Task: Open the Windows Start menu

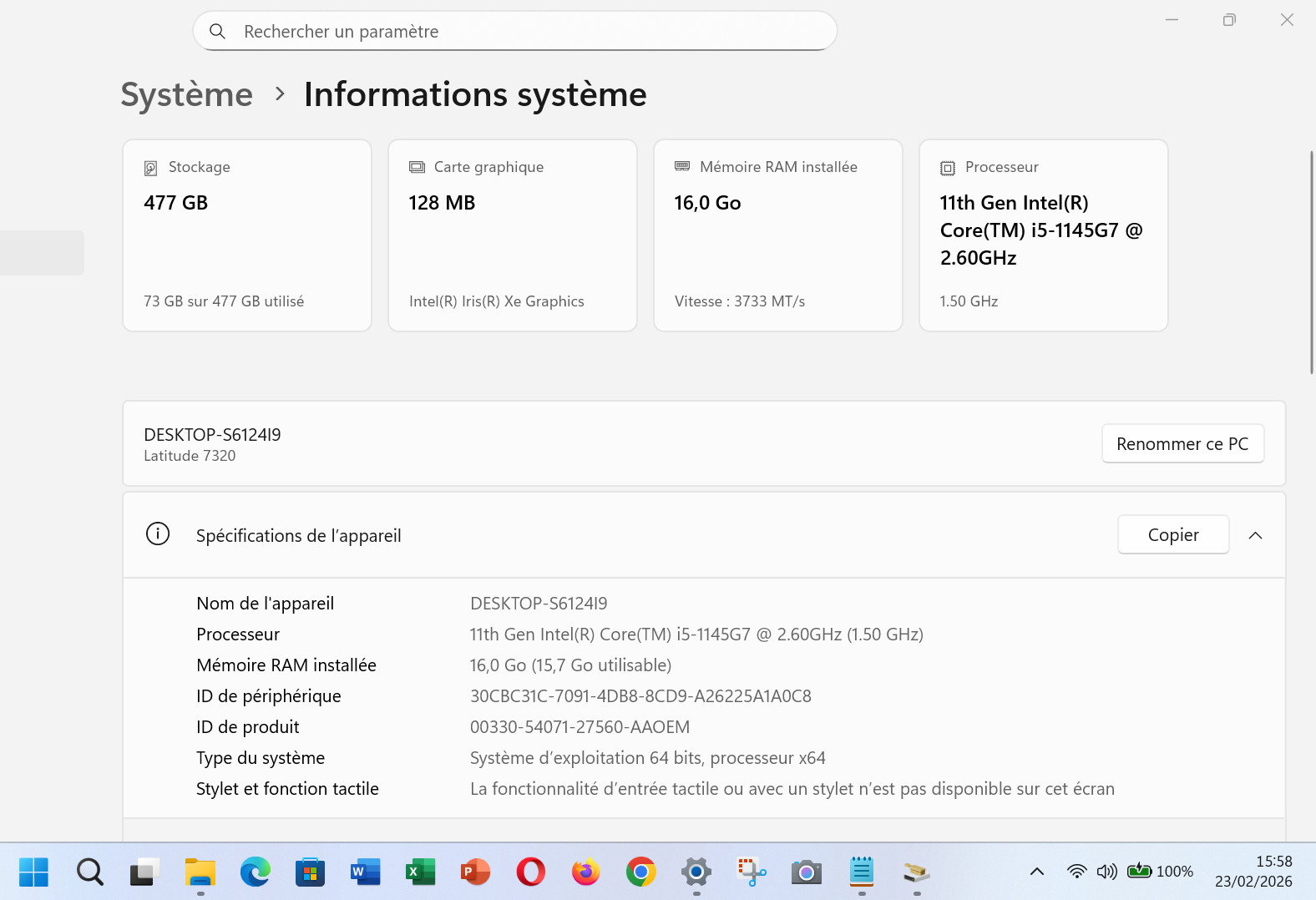Action: coord(33,872)
